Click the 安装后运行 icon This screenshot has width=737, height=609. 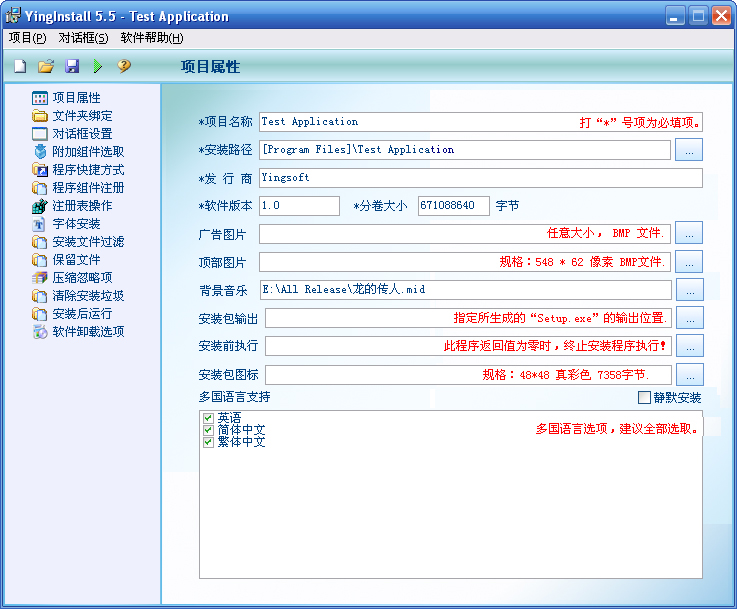coord(40,314)
